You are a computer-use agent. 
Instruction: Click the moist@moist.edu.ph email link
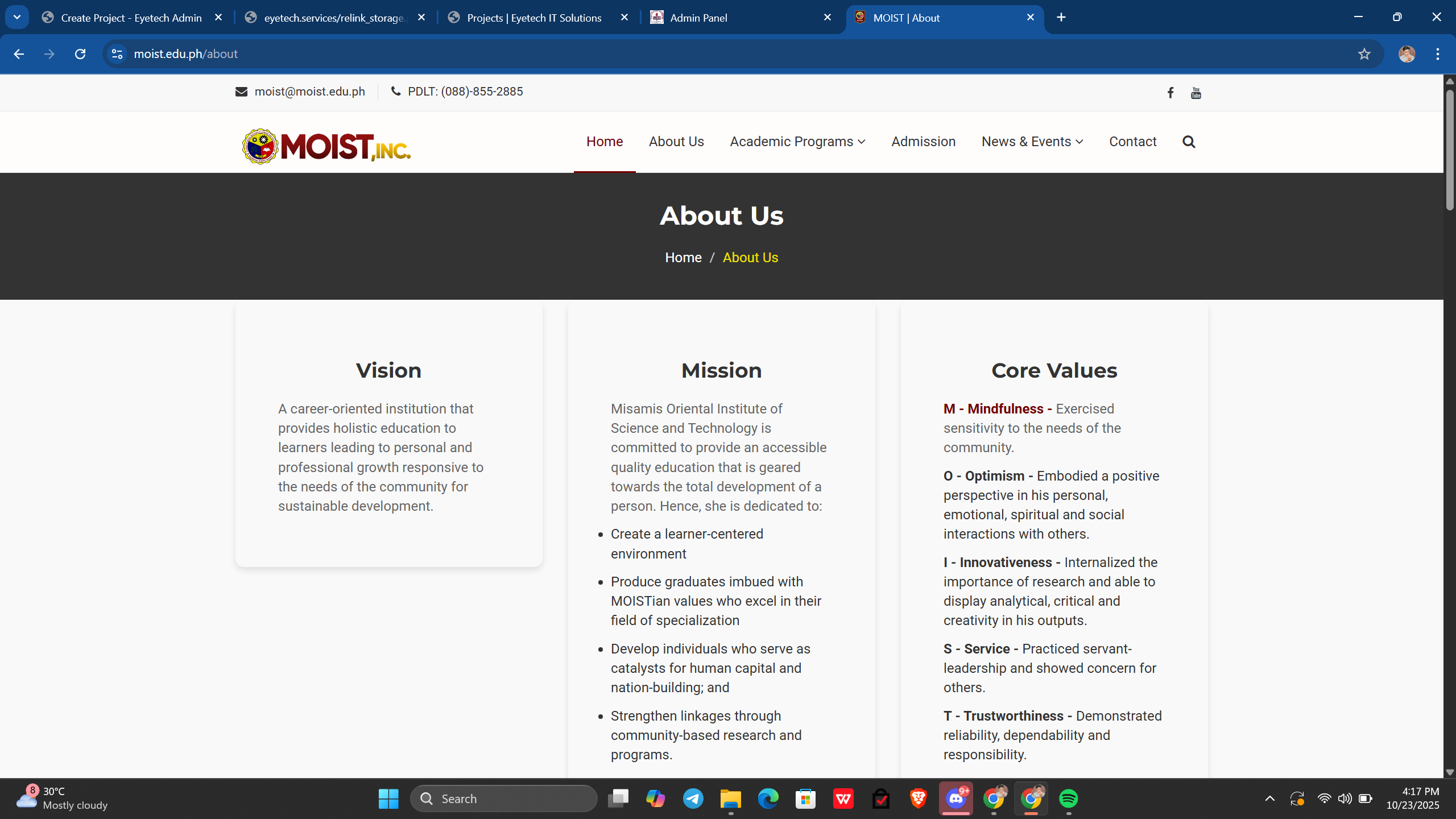[309, 92]
